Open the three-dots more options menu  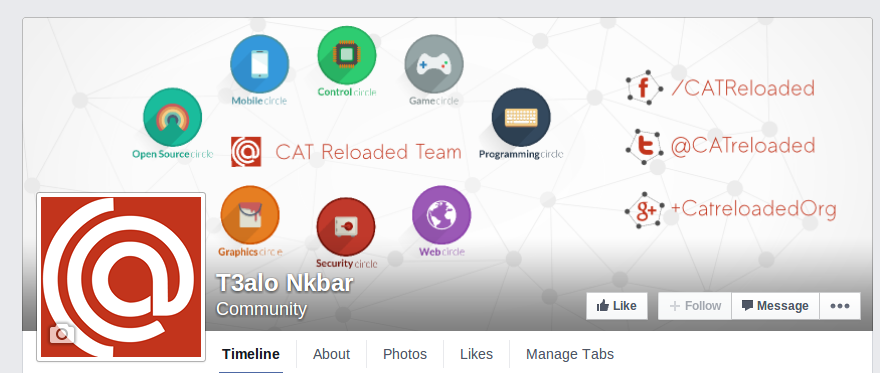pos(840,306)
